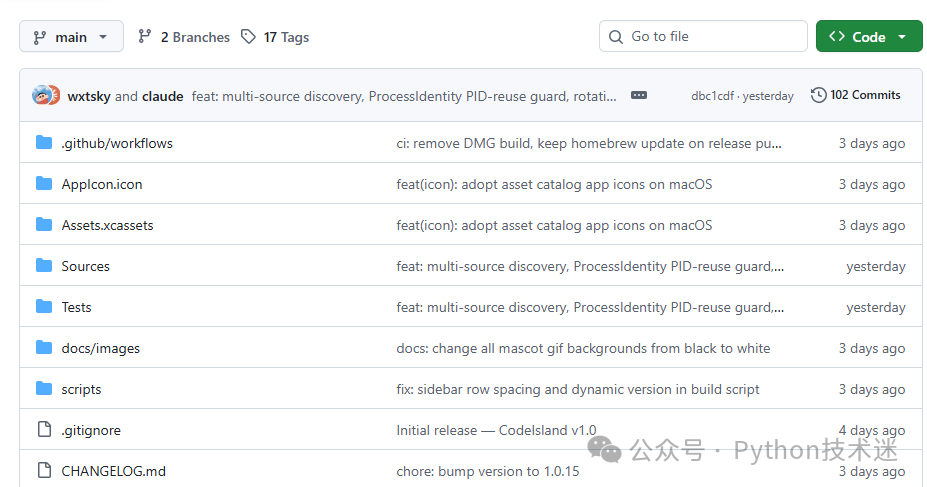Open the .github/workflows folder
The height and width of the screenshot is (487, 927).
pos(117,144)
